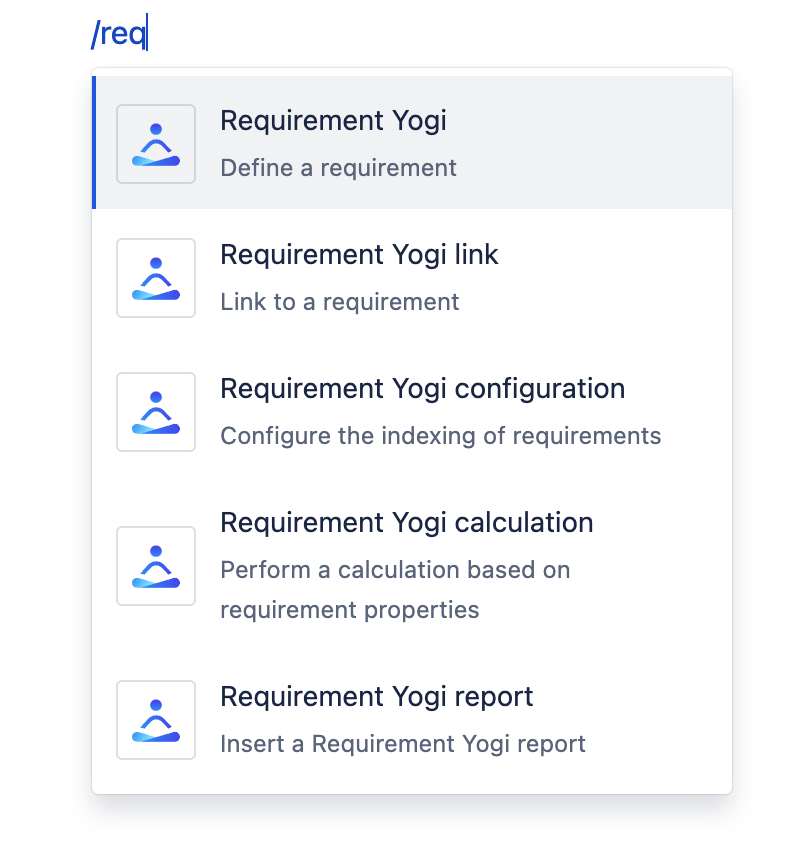Screen dimensions: 794x864
Task: Choose the 'Requirement Yogi report' title
Action: point(376,697)
